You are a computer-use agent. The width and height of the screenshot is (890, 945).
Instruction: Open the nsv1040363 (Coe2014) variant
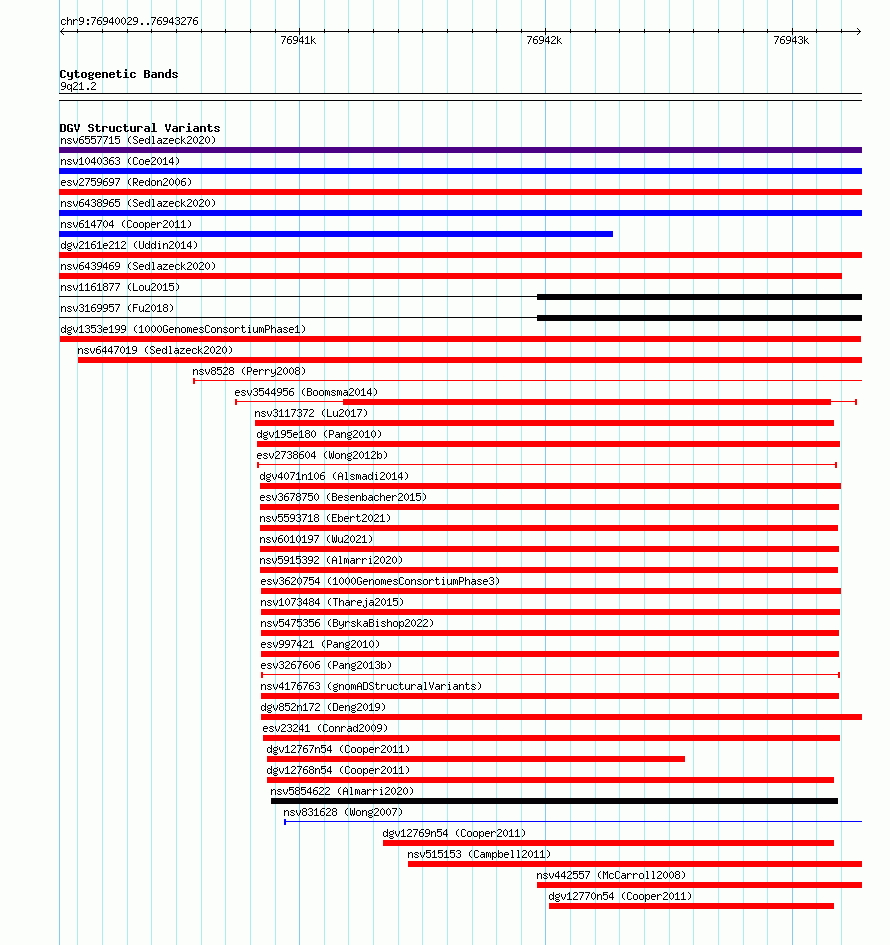120,162
